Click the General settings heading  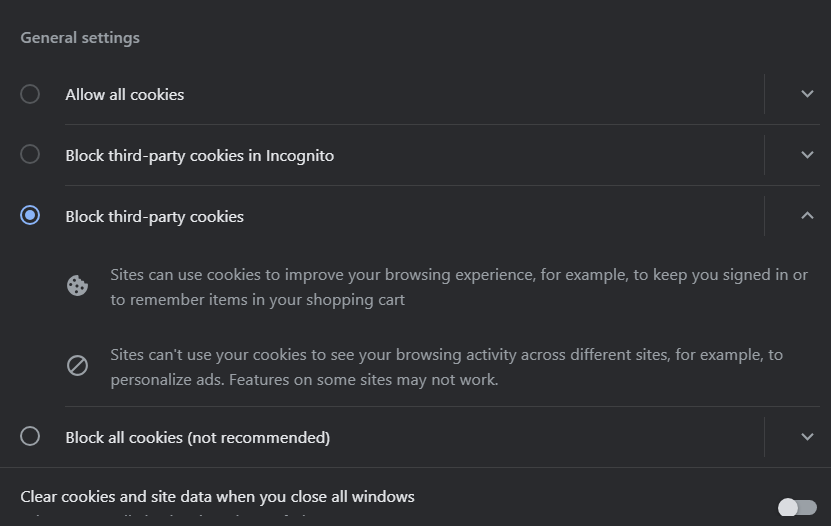[80, 38]
